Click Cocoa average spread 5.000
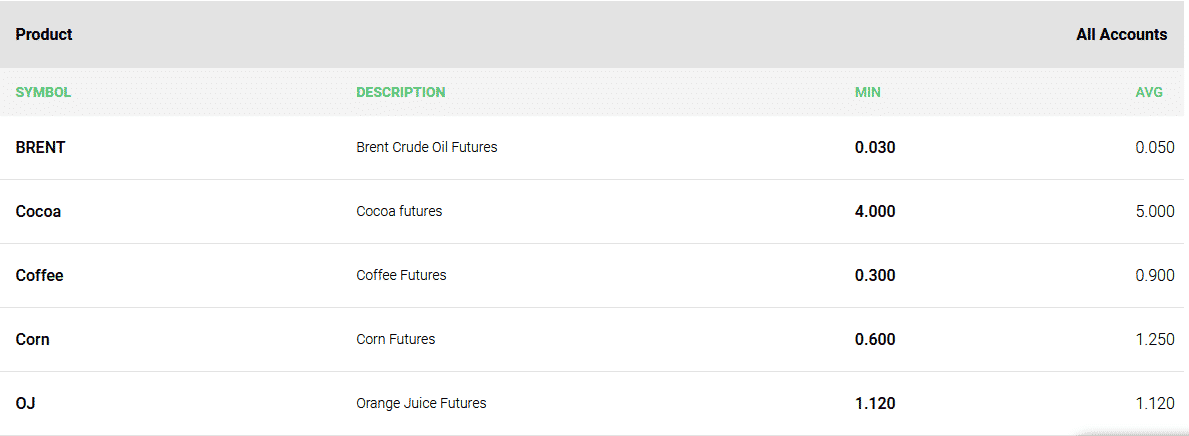1189x436 pixels. (1155, 212)
